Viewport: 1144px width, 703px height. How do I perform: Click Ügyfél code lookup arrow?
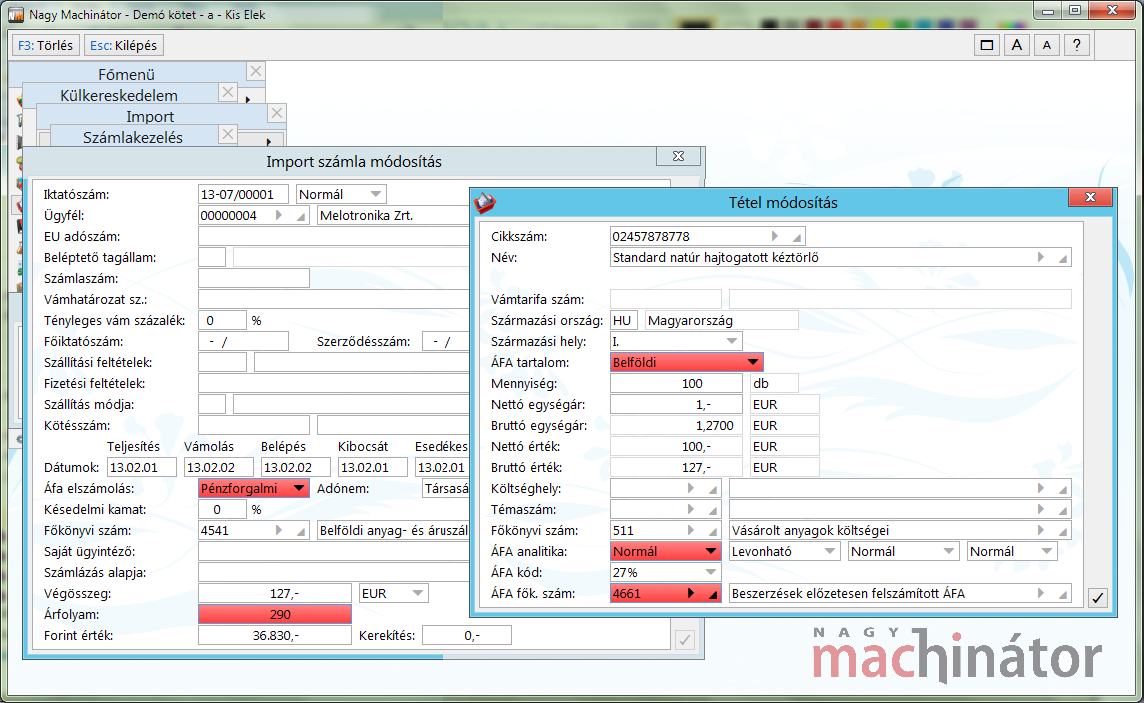click(x=279, y=215)
